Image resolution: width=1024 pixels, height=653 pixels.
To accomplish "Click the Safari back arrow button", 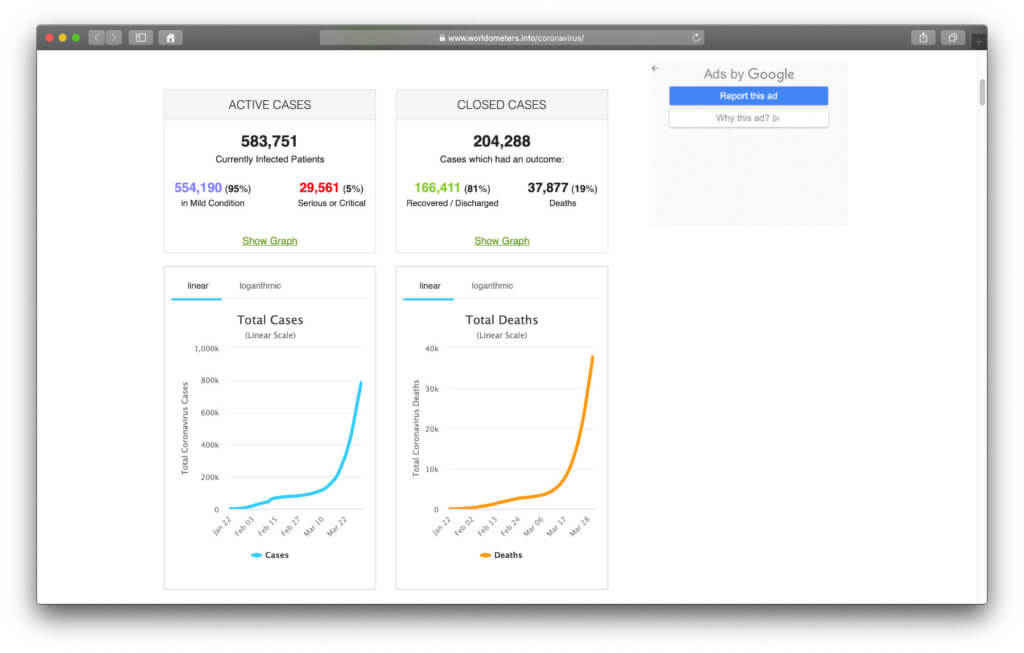I will (97, 38).
